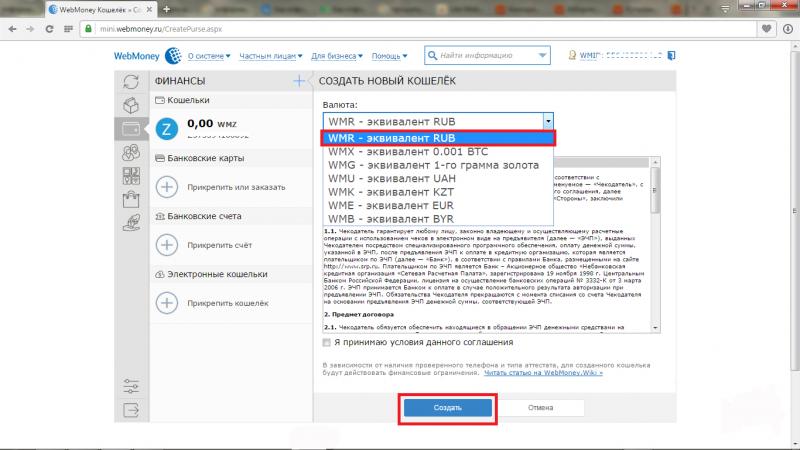
Task: Open the Помощь menu
Action: [389, 56]
